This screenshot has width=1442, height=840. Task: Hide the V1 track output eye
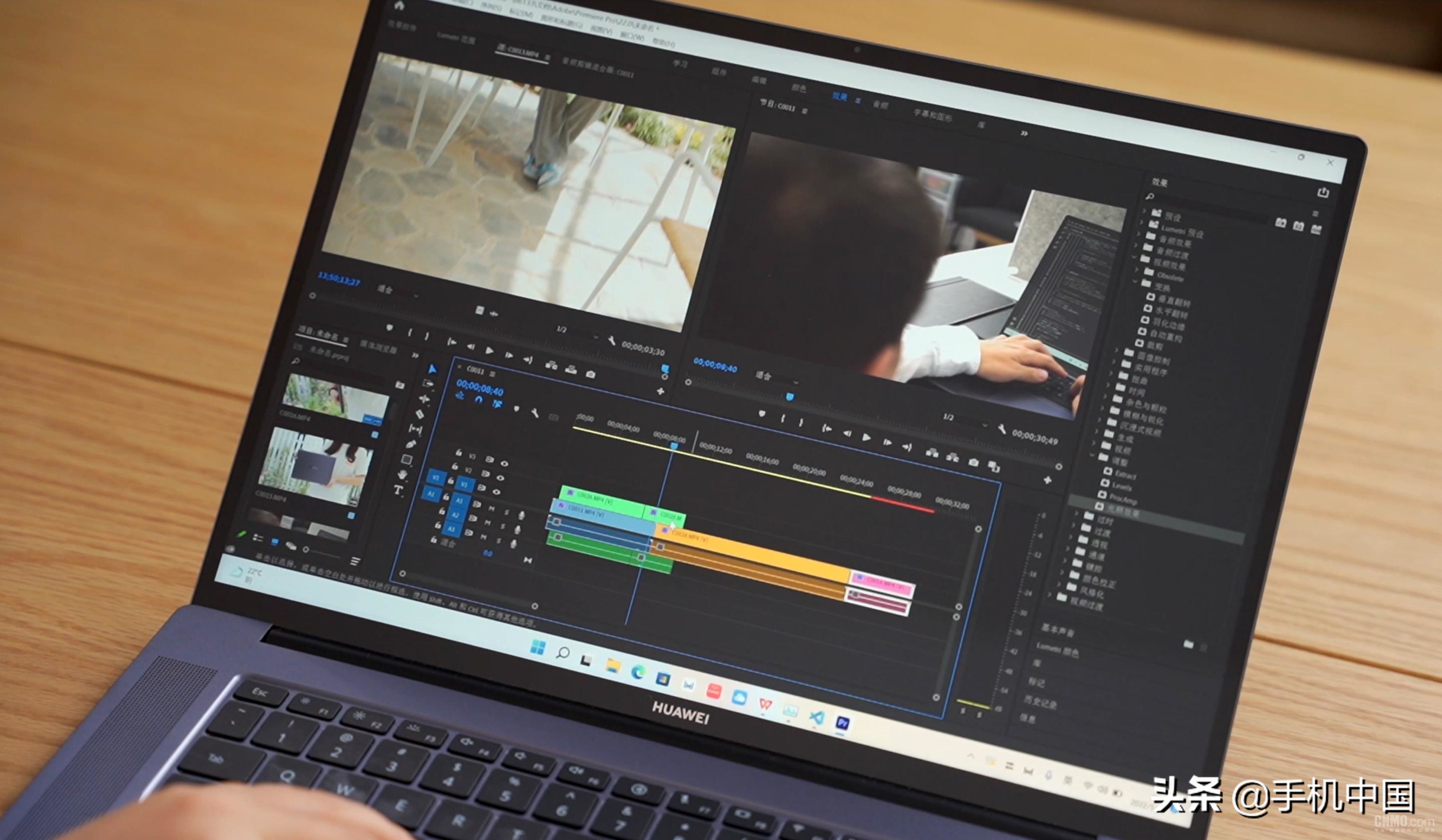pyautogui.click(x=496, y=491)
